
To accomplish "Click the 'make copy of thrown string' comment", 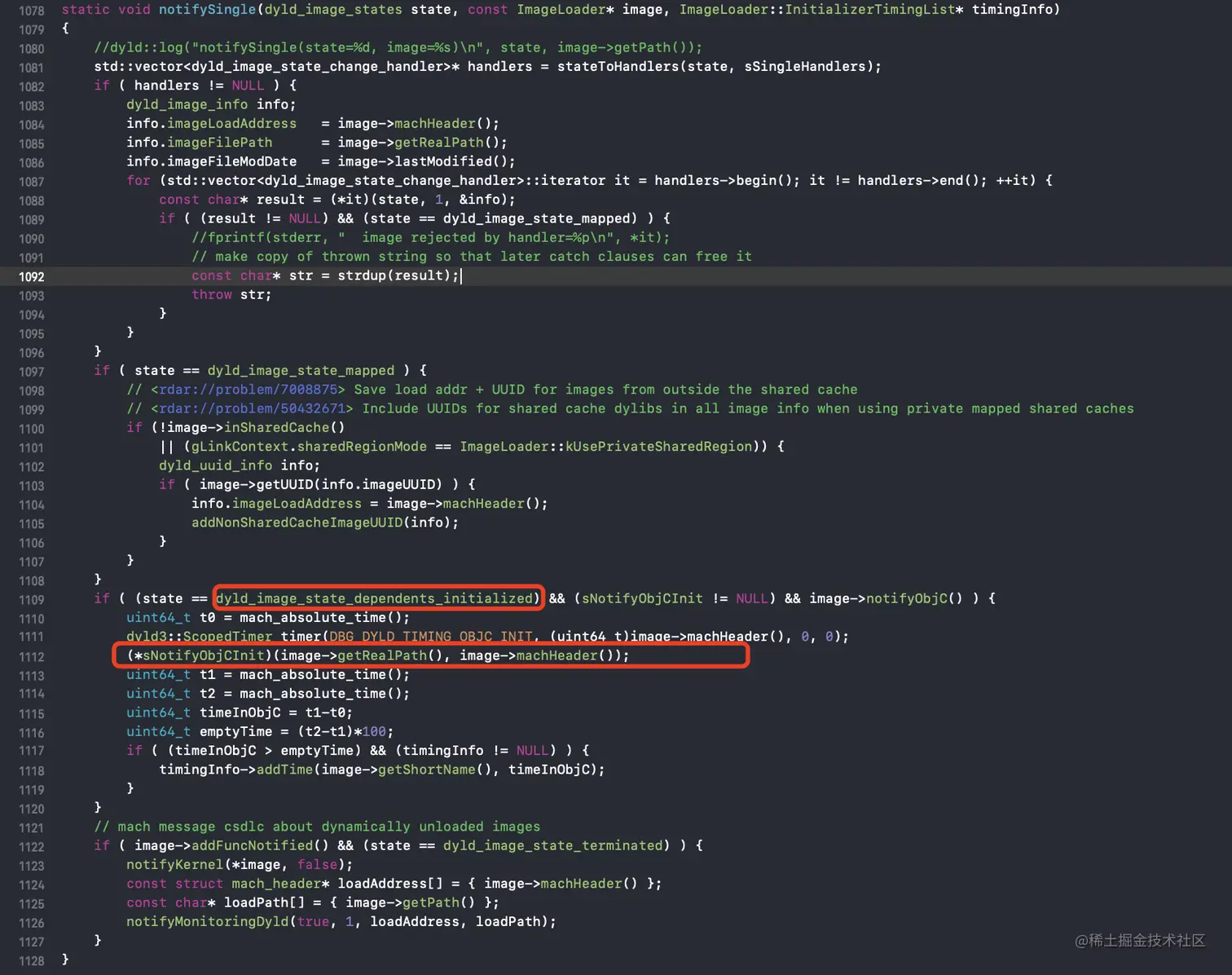I will click(472, 257).
